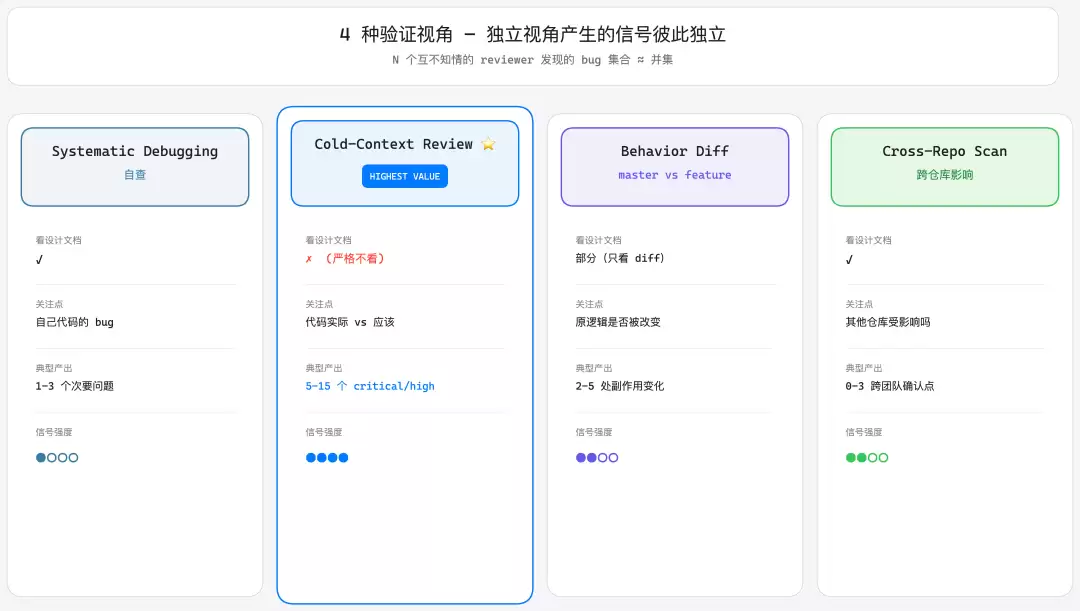
Task: Click the '5-15 个 critical/high' text
Action: click(x=370, y=386)
